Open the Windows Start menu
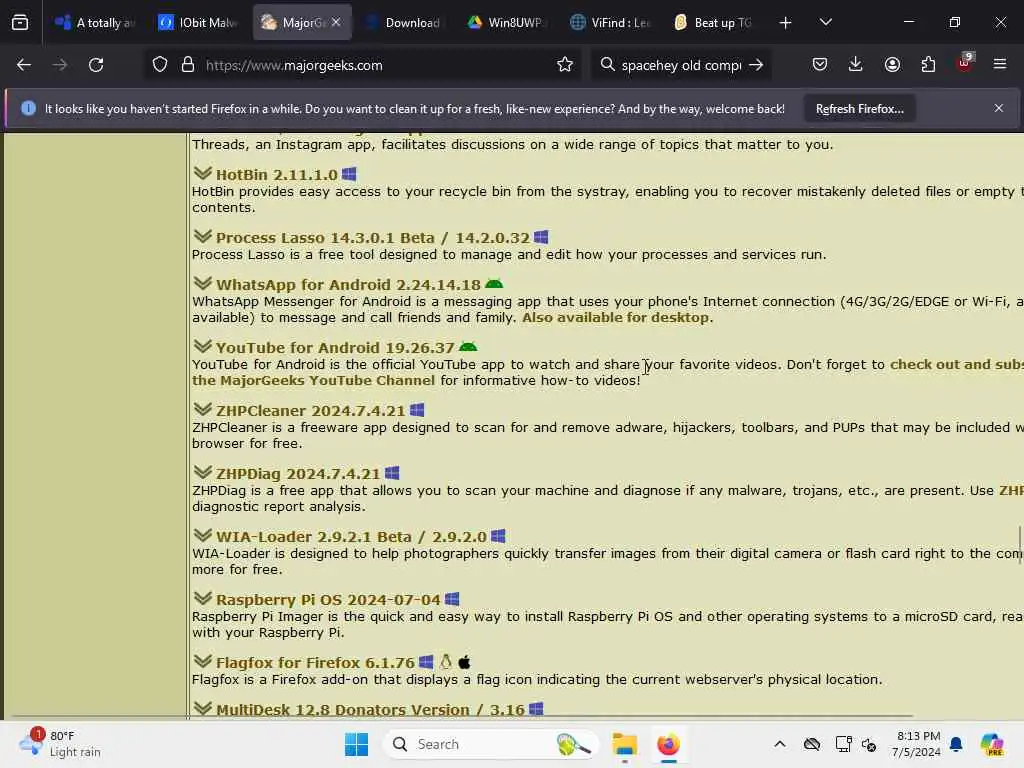Screen dimensions: 1024x768 coord(357,744)
